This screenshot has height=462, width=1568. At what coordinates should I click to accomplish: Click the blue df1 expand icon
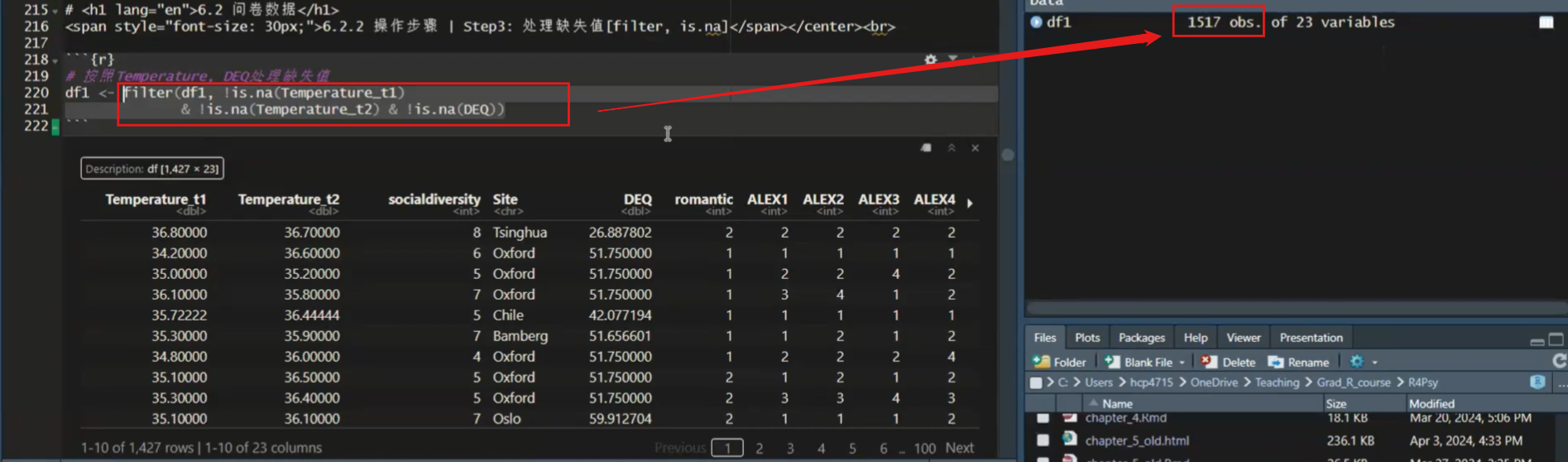click(1036, 22)
